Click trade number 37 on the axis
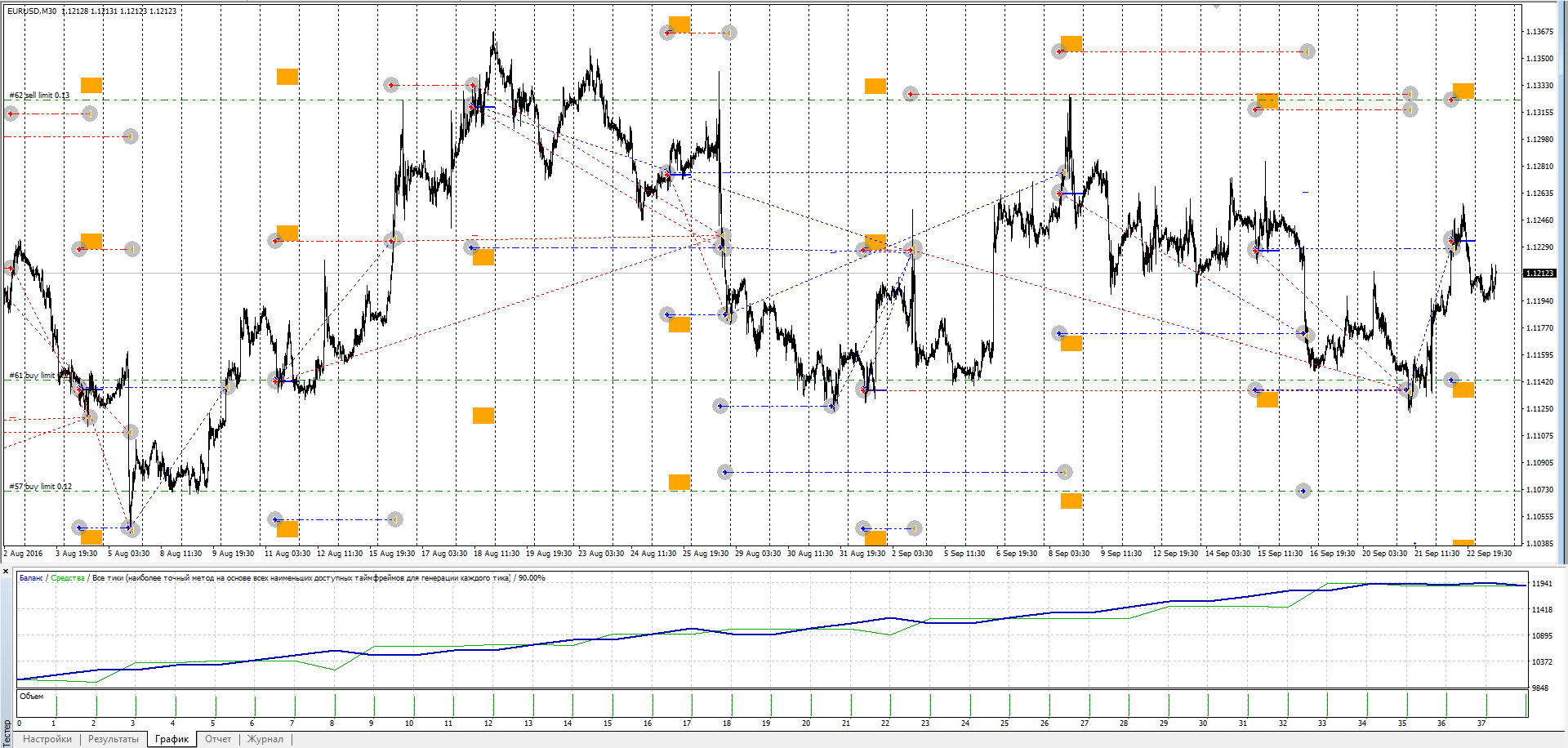 (1481, 724)
